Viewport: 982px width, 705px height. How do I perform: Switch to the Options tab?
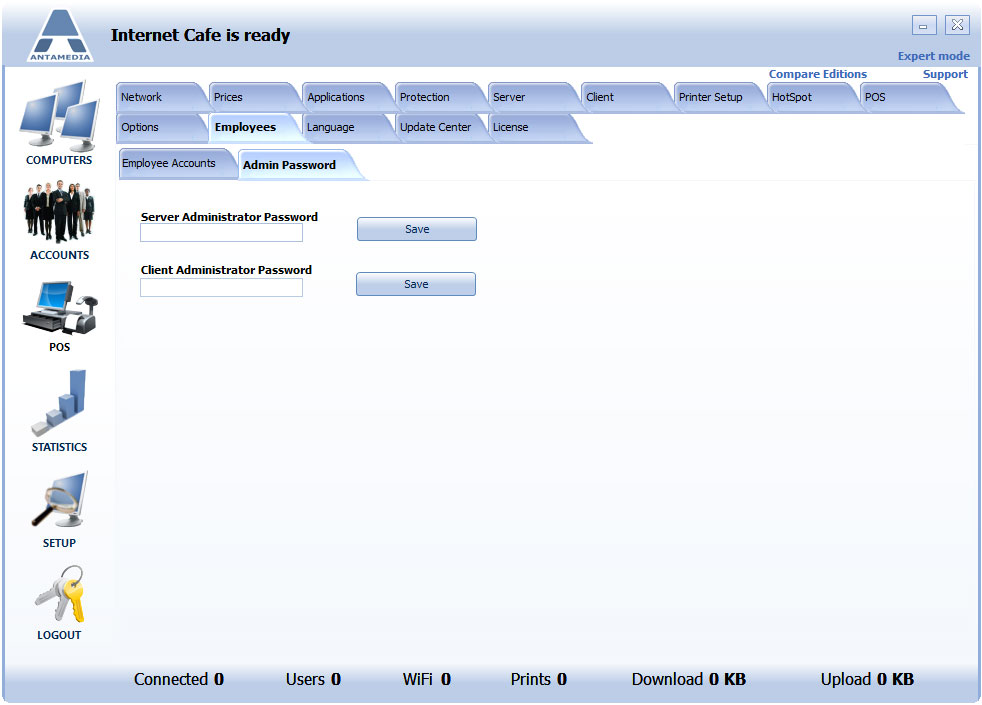pos(162,127)
